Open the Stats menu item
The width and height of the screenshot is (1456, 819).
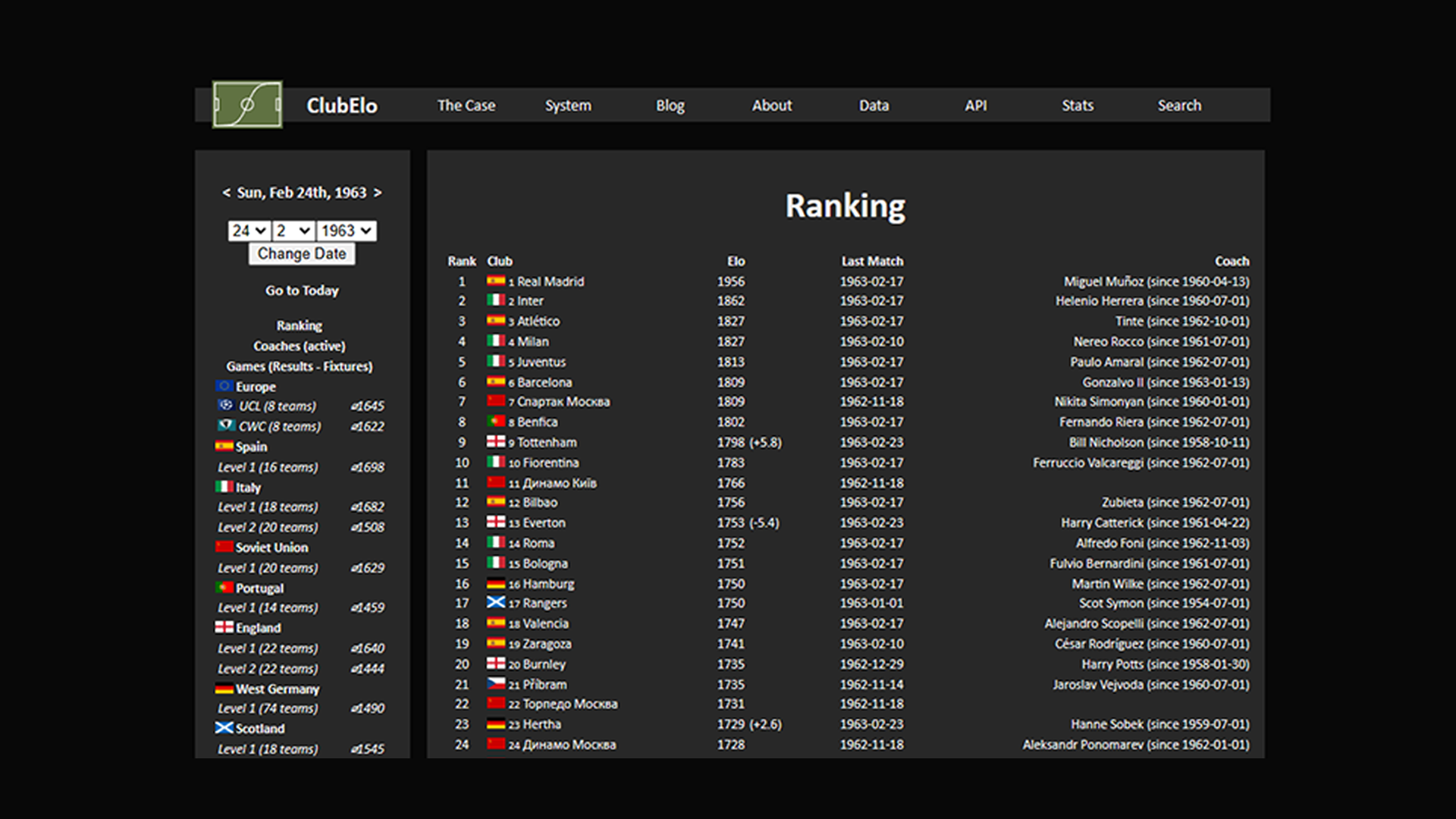1078,105
